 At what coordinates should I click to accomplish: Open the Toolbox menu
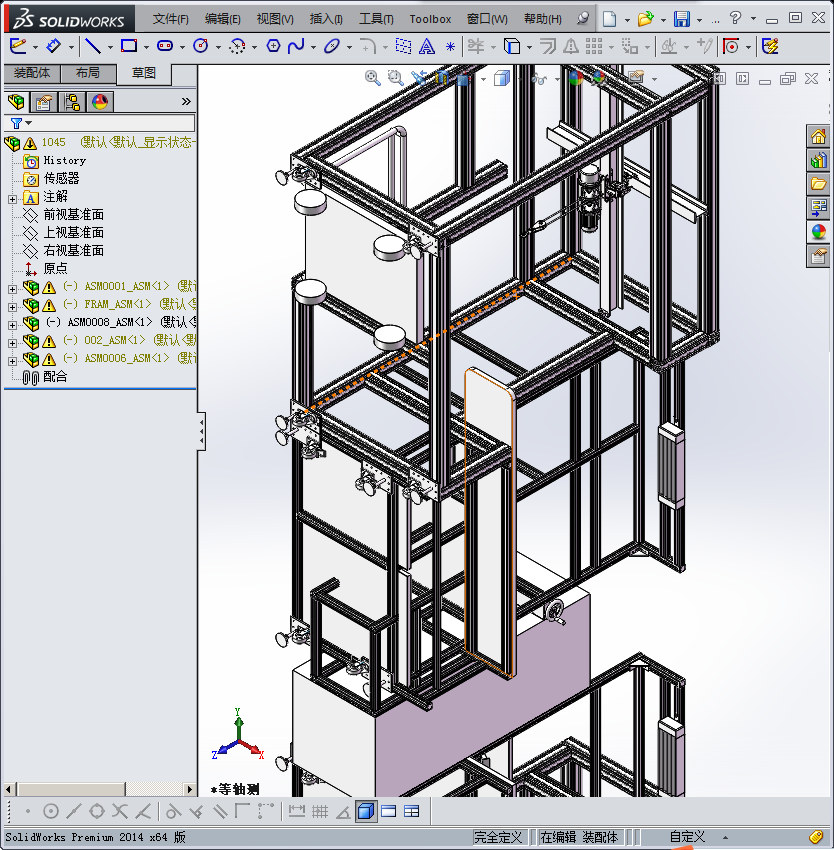(430, 19)
